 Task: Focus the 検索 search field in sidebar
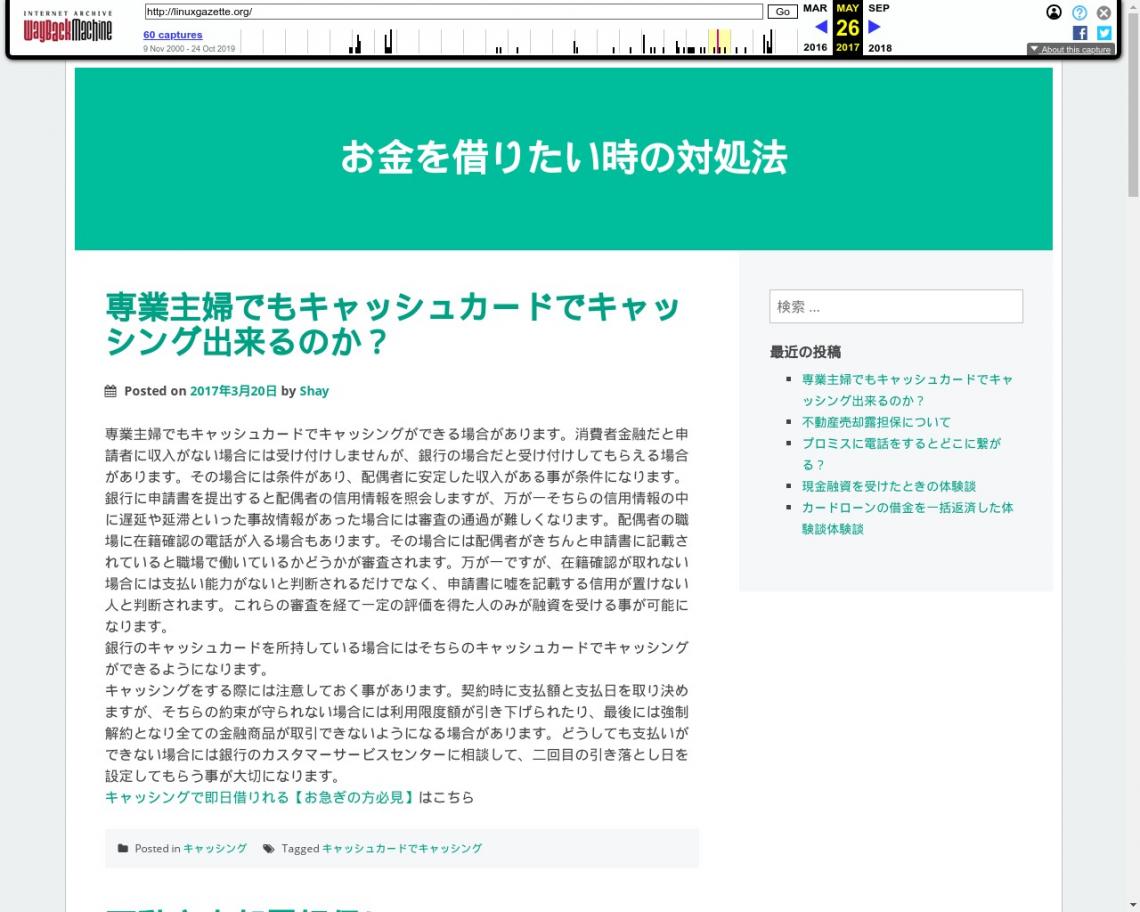tap(896, 306)
